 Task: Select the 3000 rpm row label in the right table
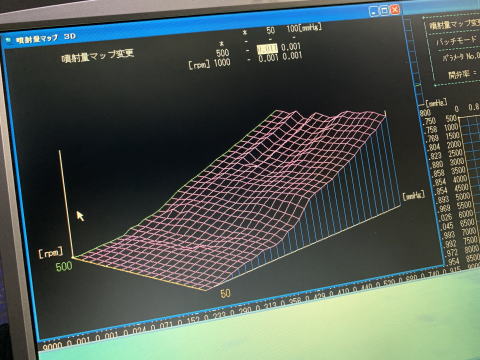pos(456,162)
